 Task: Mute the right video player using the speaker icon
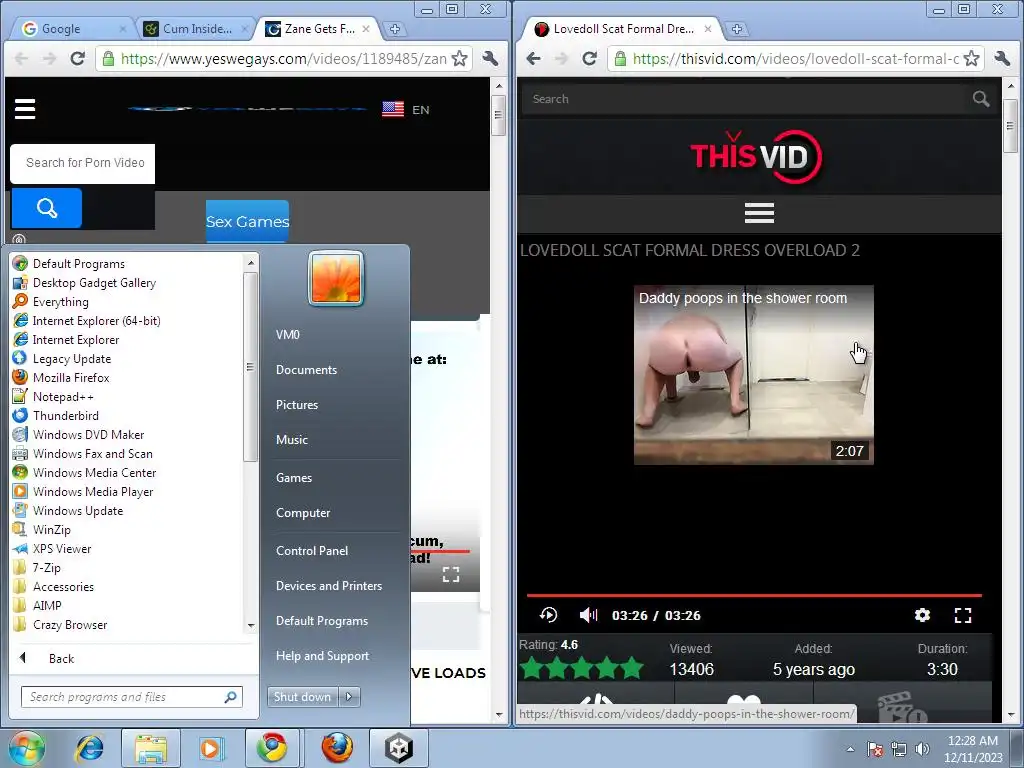(x=588, y=615)
